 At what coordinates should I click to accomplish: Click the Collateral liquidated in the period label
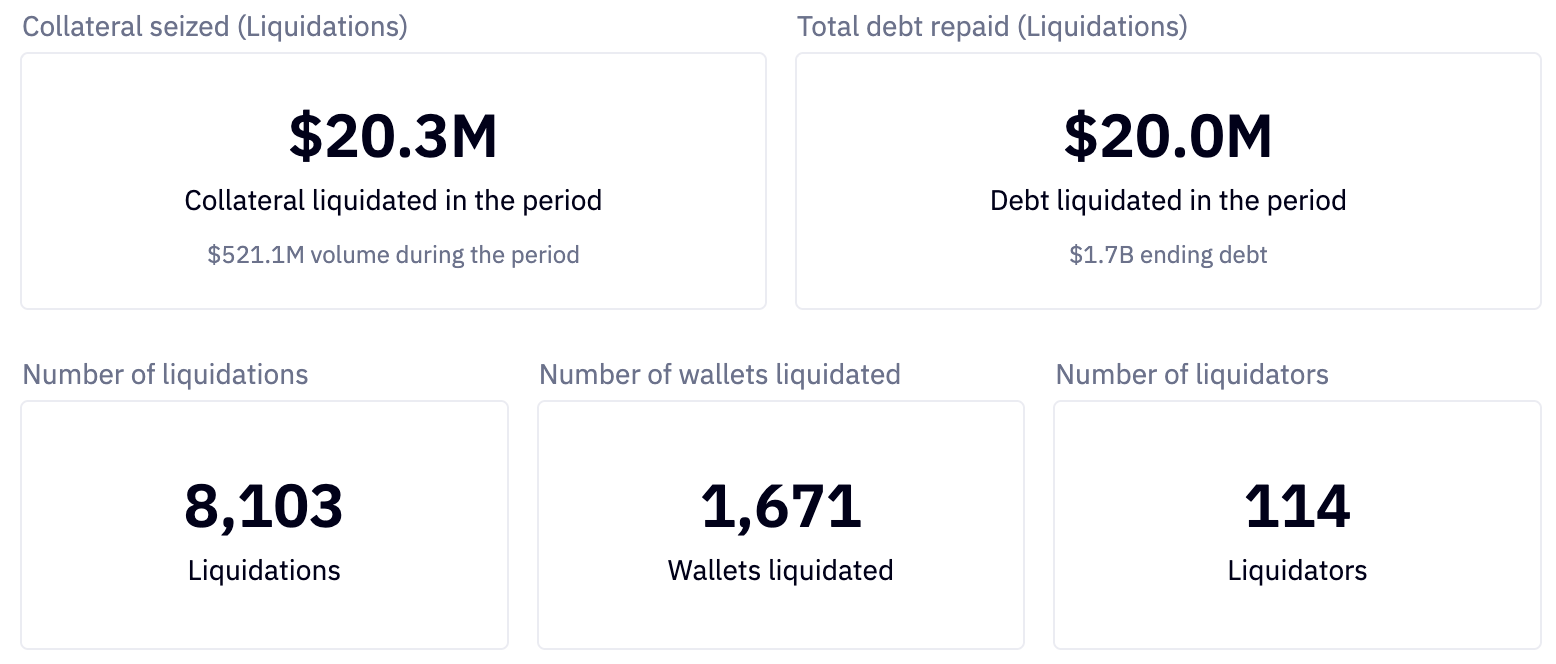click(x=393, y=201)
